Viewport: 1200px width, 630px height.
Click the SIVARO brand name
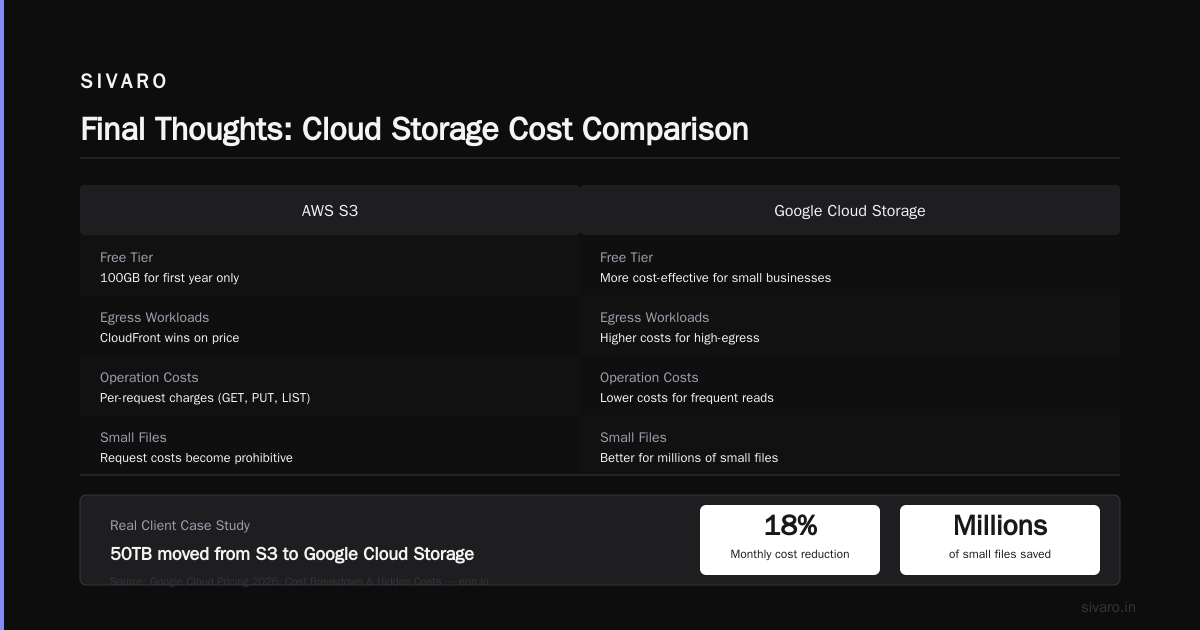[124, 81]
